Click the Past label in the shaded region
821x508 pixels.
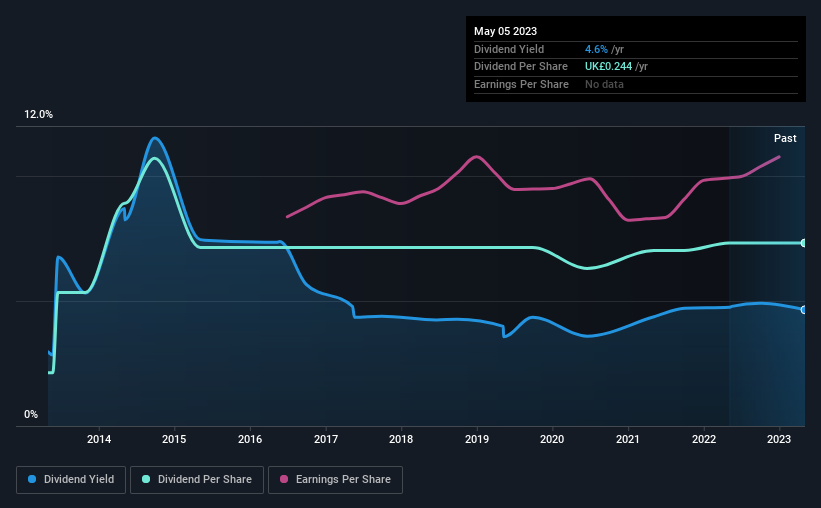(x=785, y=138)
